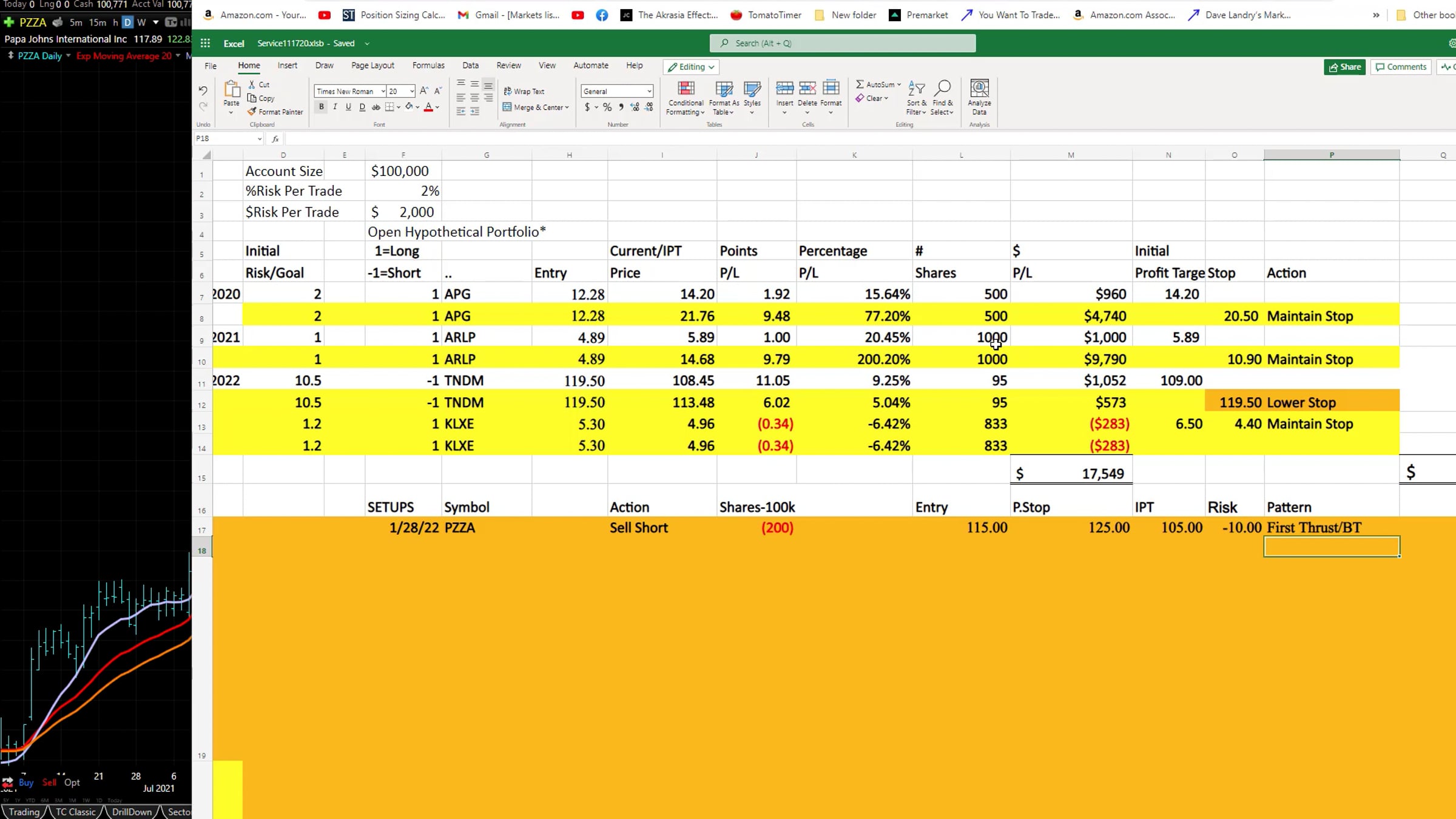This screenshot has height=819, width=1456.
Task: Click the fill color bucket swatch
Action: [409, 107]
